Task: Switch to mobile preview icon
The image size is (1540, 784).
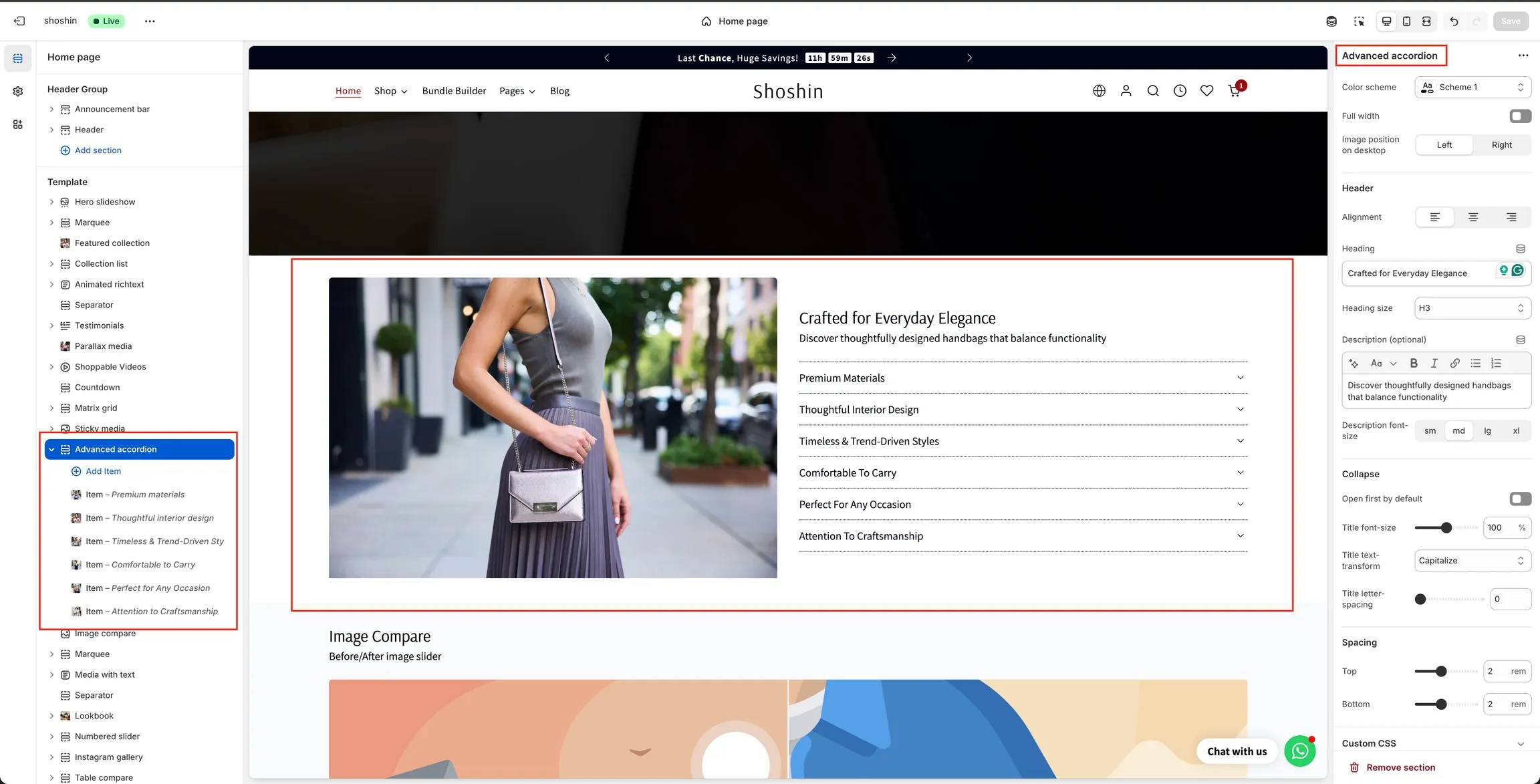Action: pos(1406,21)
